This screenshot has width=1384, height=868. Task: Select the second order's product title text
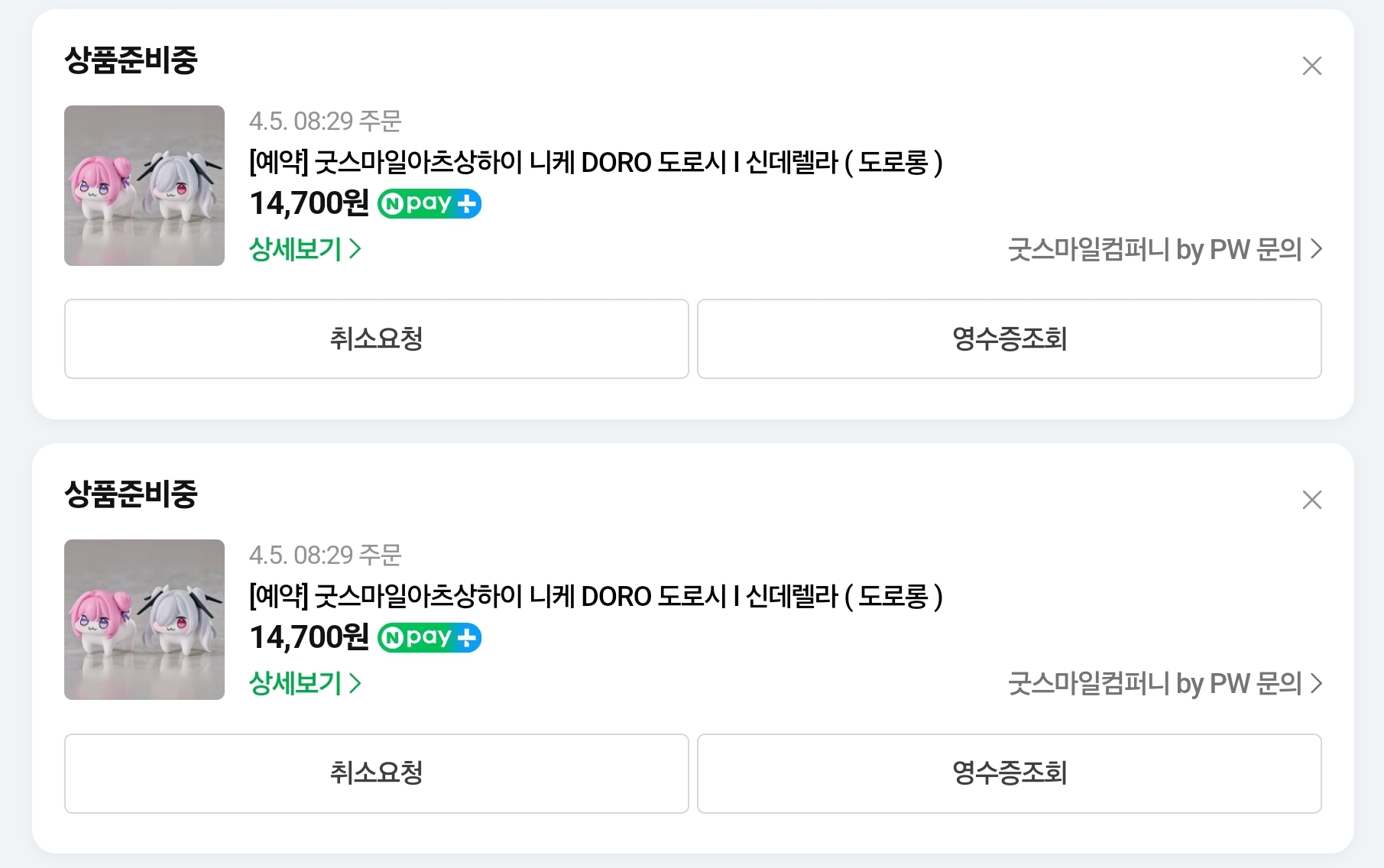coord(596,596)
